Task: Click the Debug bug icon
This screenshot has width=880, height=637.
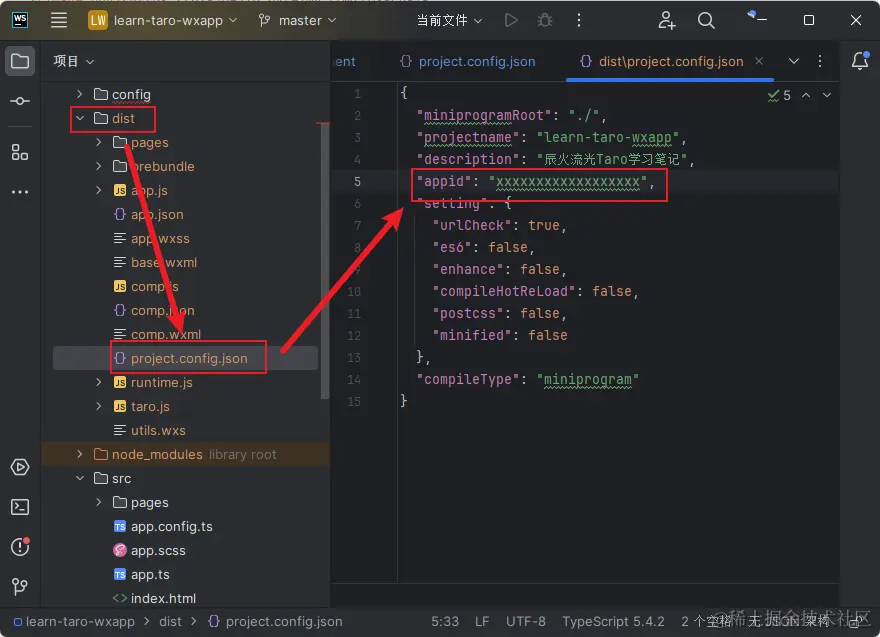Action: coord(544,21)
